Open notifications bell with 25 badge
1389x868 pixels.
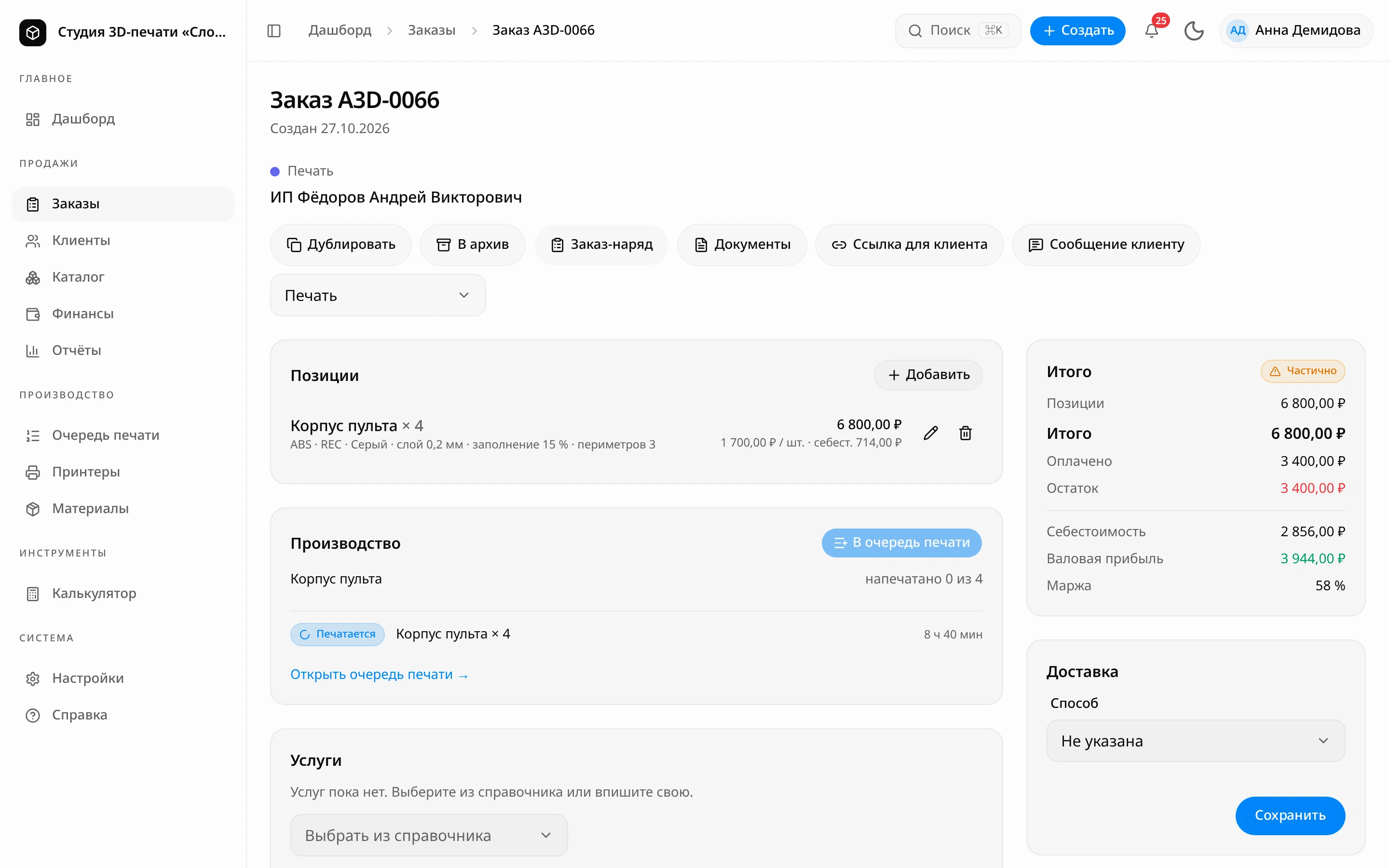click(x=1152, y=30)
